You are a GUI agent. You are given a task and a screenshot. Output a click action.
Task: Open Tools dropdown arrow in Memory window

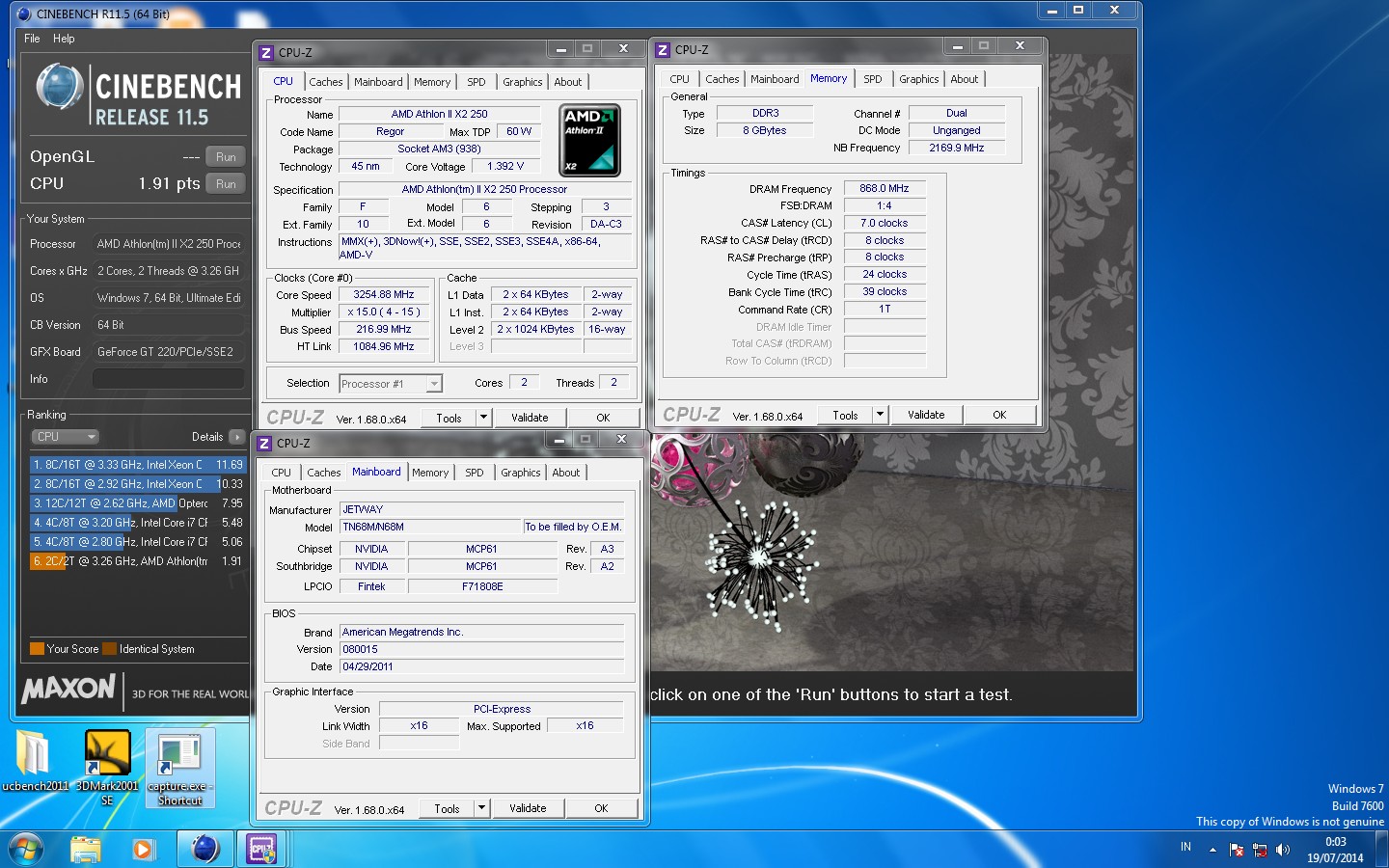(x=880, y=415)
